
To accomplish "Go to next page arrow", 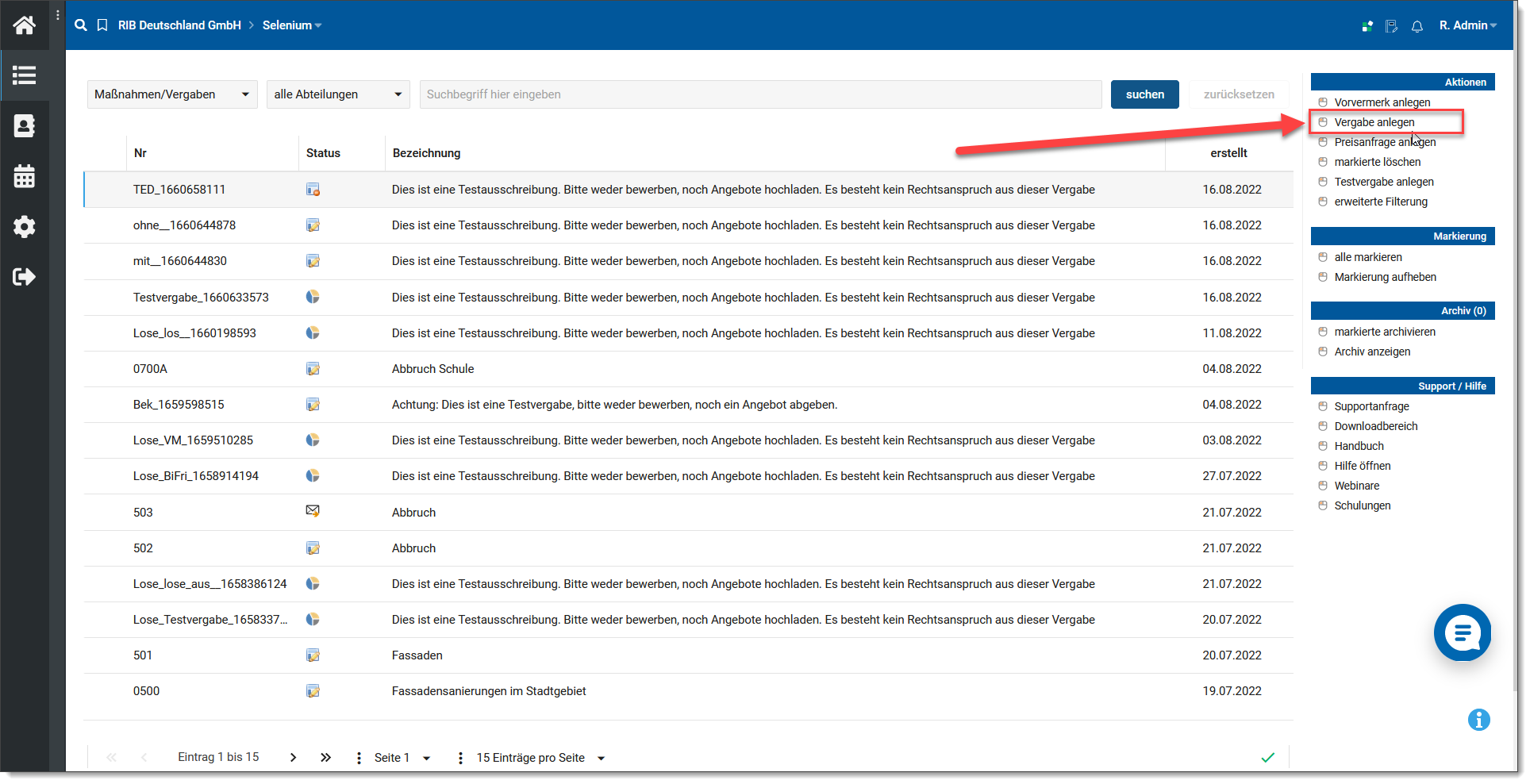I will (293, 758).
